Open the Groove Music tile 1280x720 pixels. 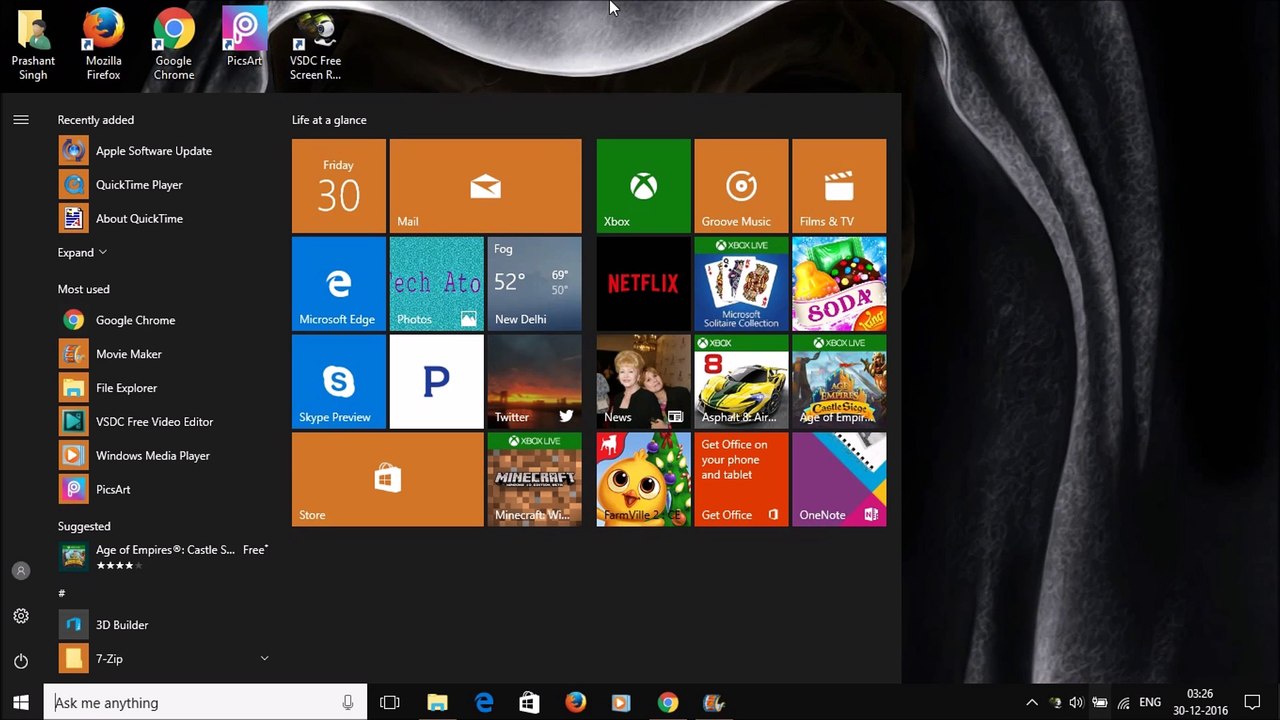click(x=741, y=186)
